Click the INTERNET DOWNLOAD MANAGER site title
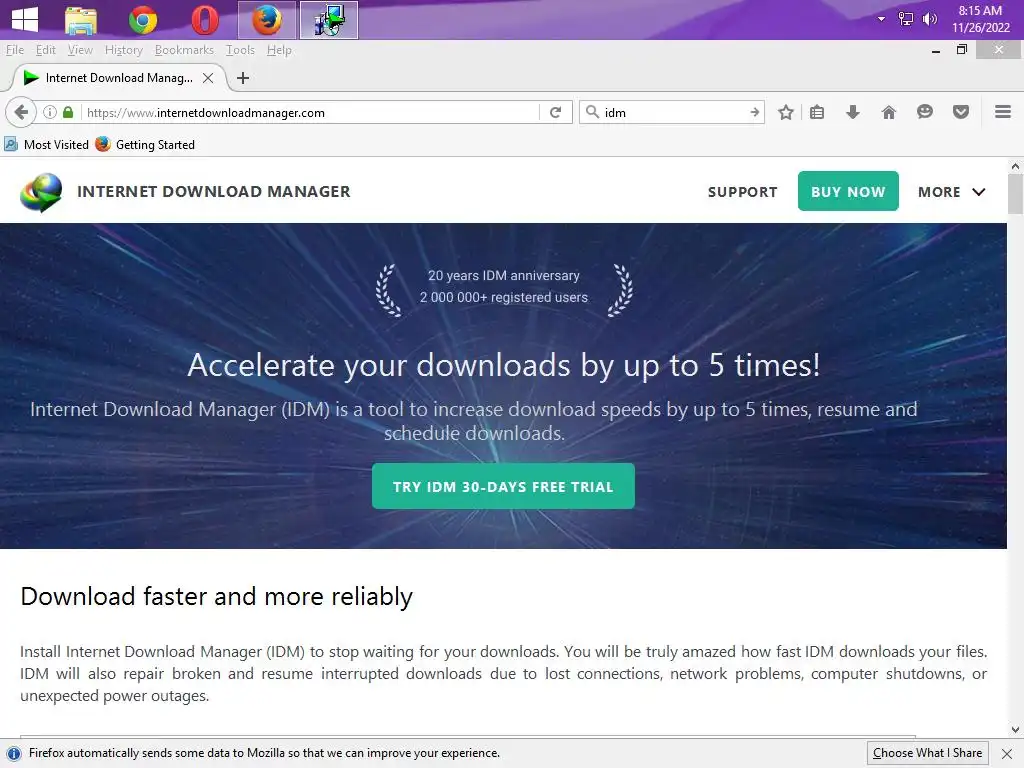The height and width of the screenshot is (768, 1024). click(x=214, y=191)
